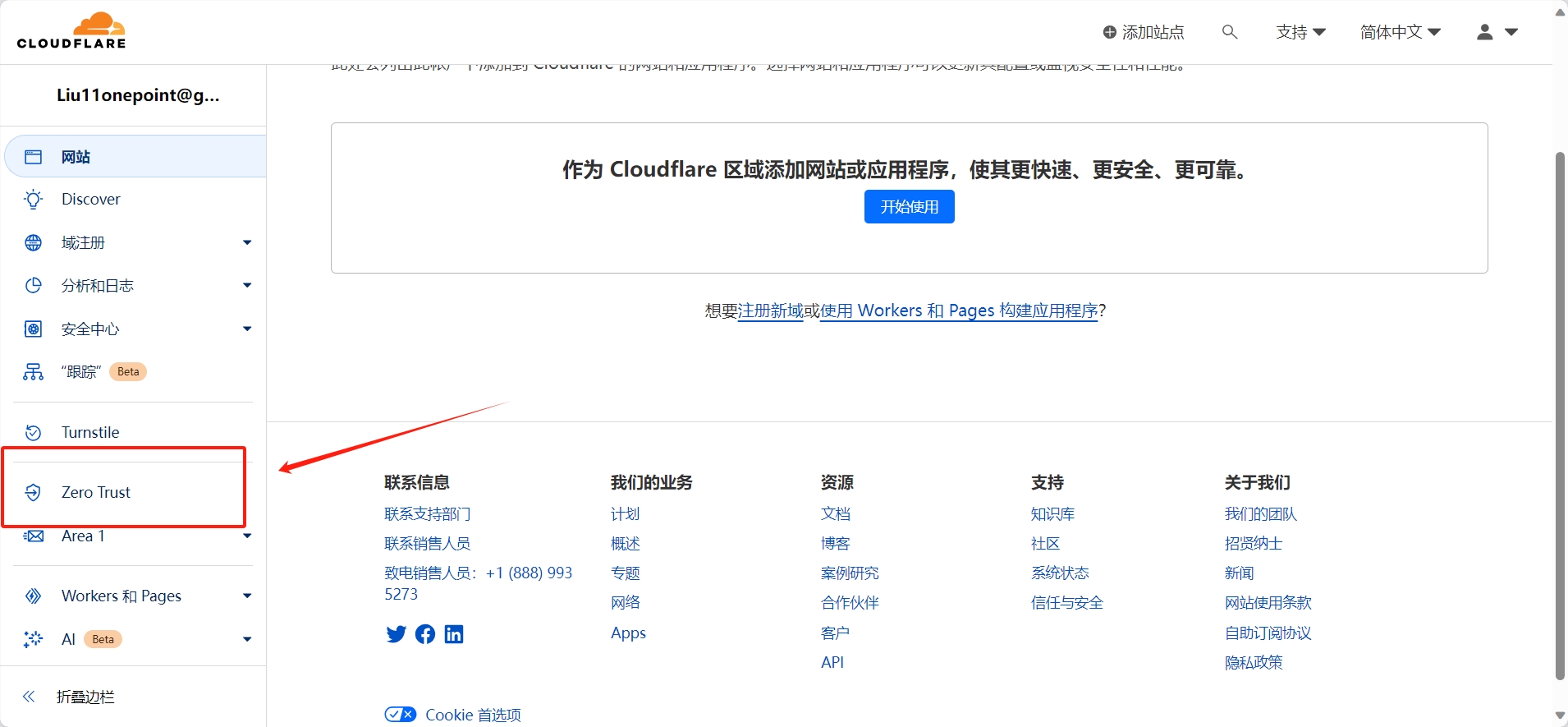Open the 知识库 footer link
This screenshot has height=727, width=1568.
pyautogui.click(x=1052, y=514)
